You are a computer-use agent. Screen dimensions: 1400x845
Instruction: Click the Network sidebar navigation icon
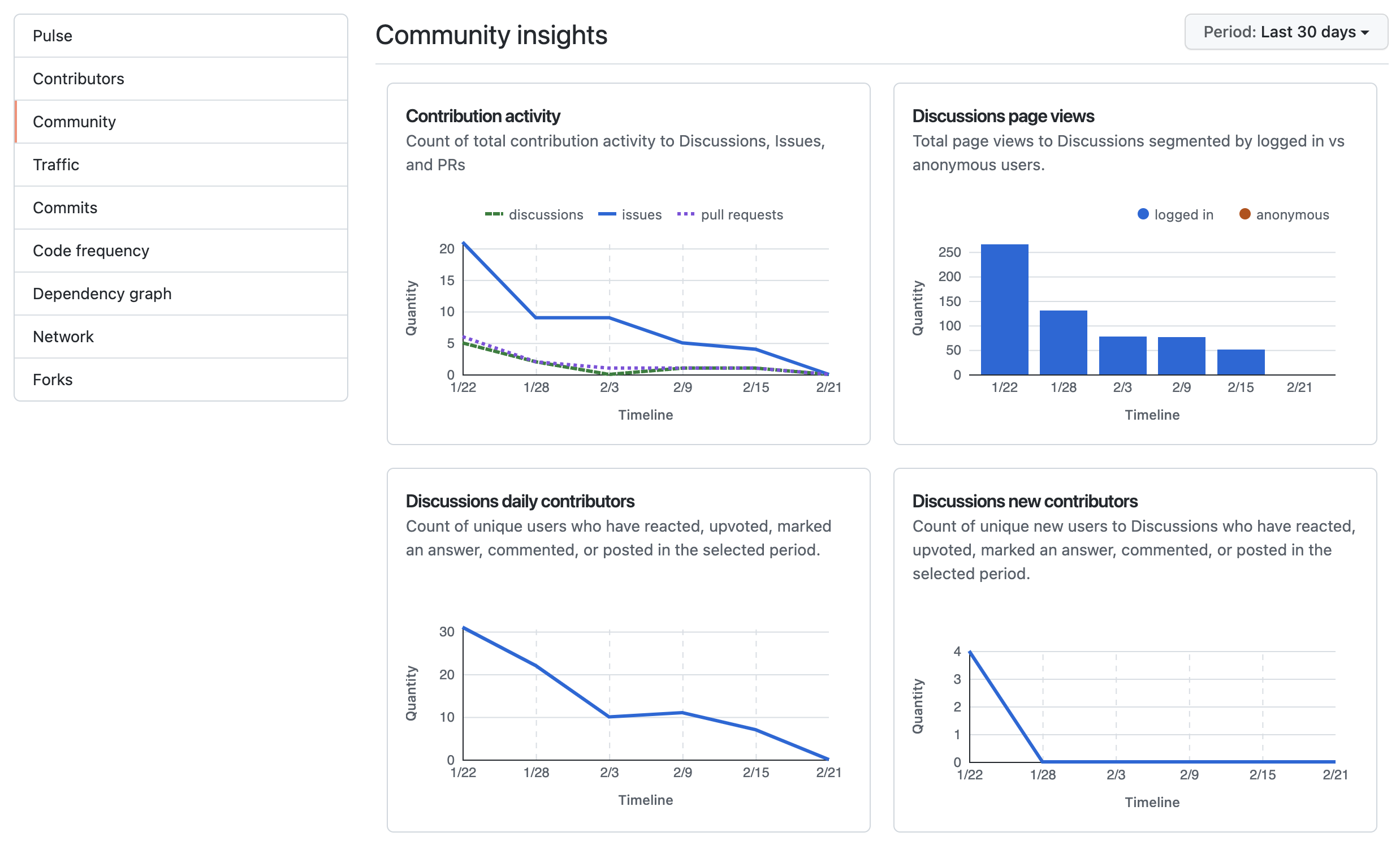point(63,337)
